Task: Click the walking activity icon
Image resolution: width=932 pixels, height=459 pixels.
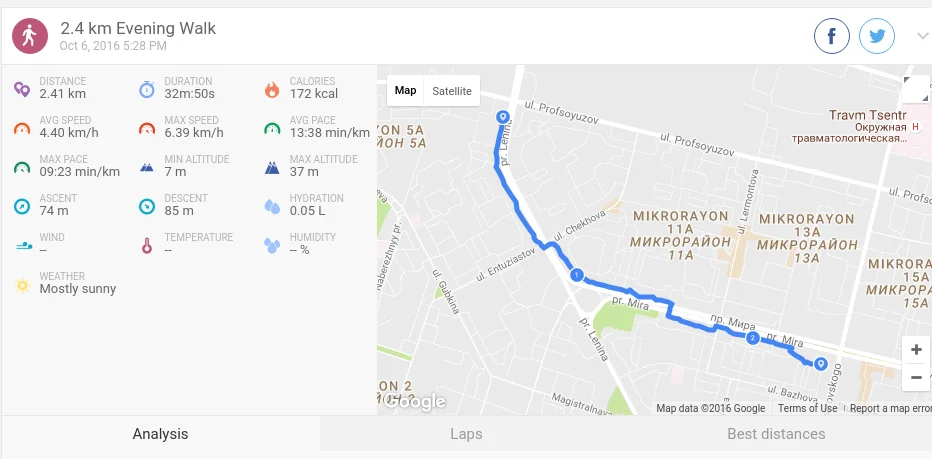Action: [x=30, y=36]
